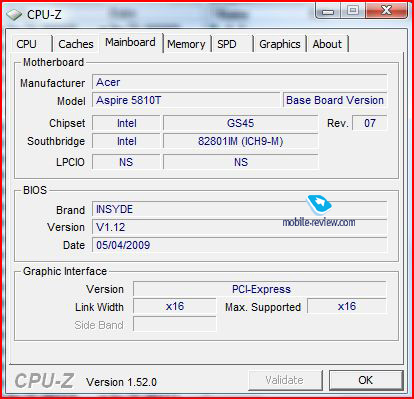Click the BIOS Brand INSYDE field
This screenshot has width=414, height=399.
coord(239,209)
